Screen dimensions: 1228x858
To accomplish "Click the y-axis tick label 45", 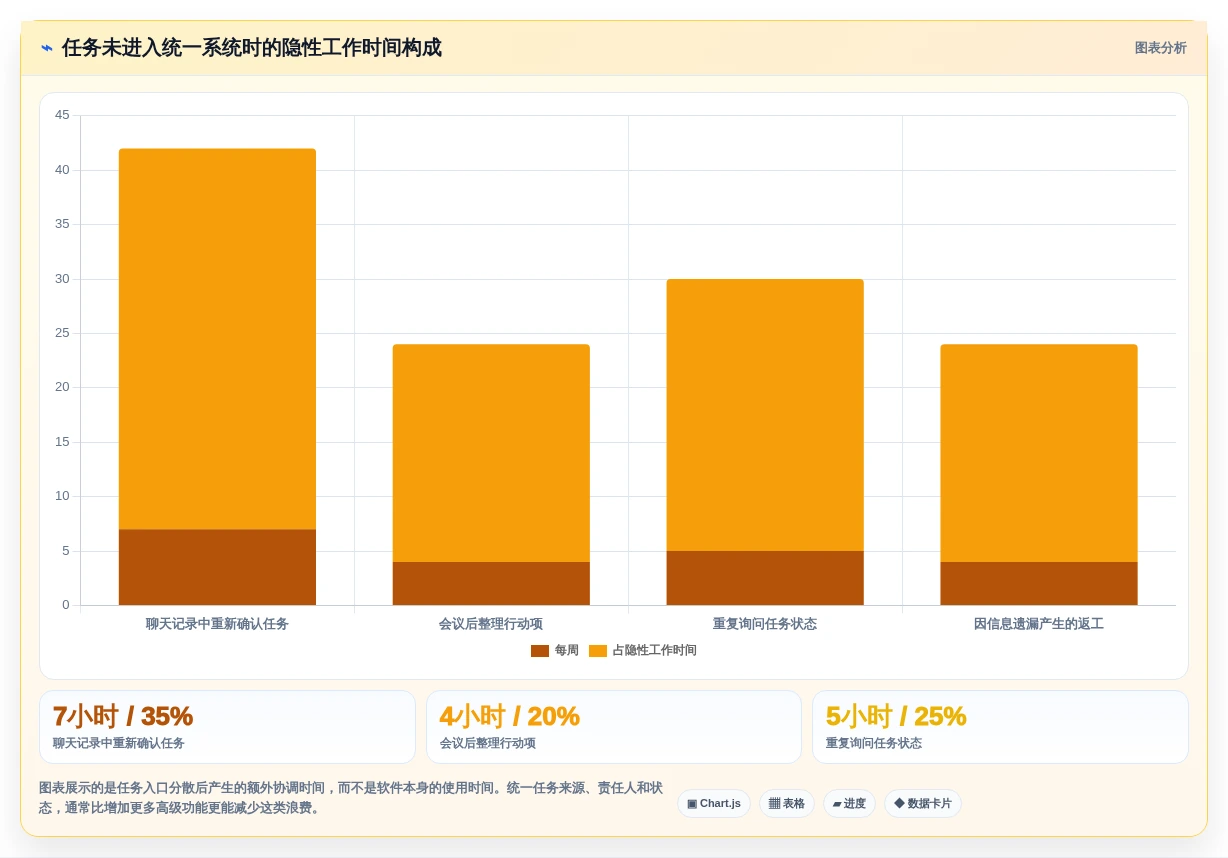I will coord(63,115).
